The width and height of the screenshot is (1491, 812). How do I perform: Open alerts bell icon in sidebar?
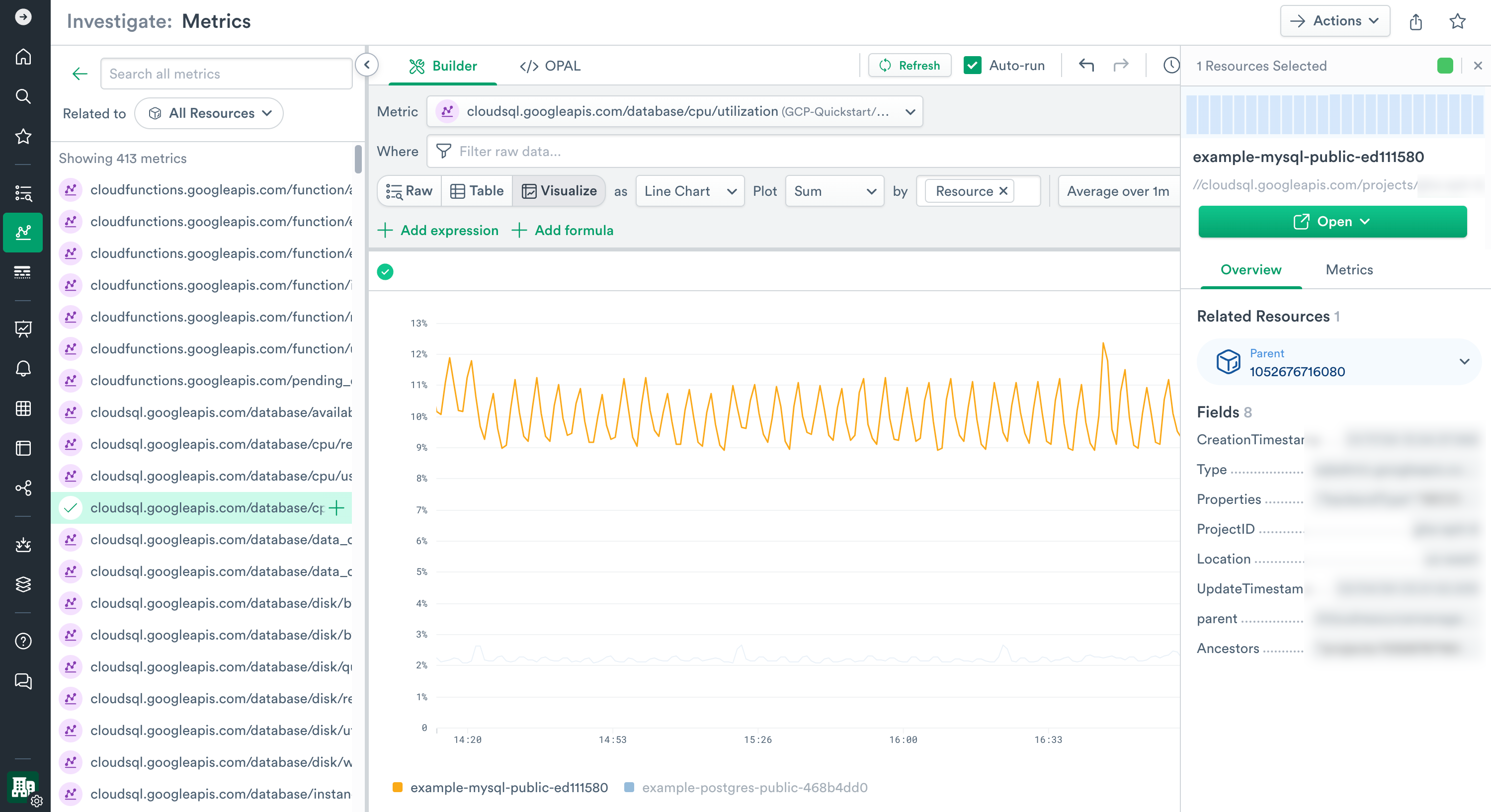(23, 369)
